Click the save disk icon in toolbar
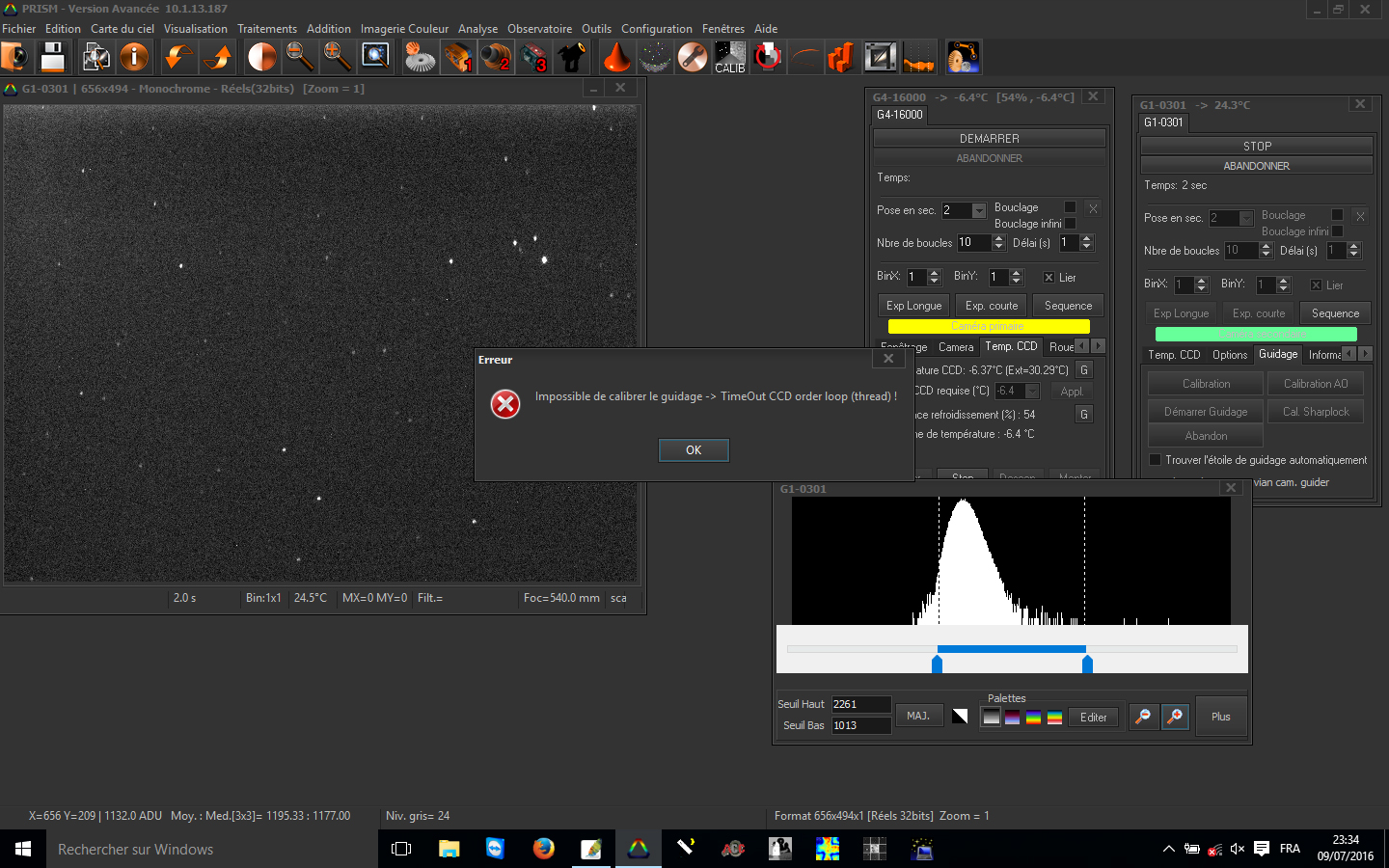 (52, 57)
